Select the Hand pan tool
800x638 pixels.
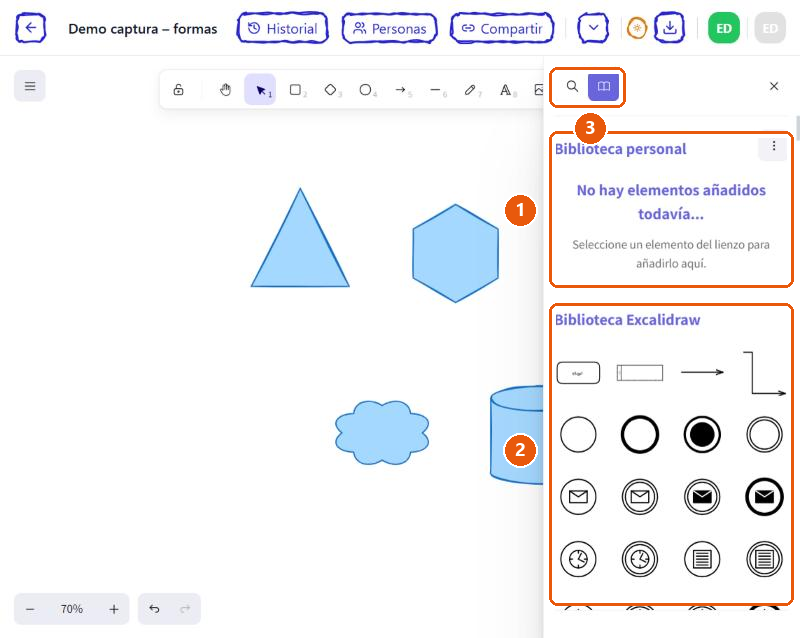click(x=225, y=90)
